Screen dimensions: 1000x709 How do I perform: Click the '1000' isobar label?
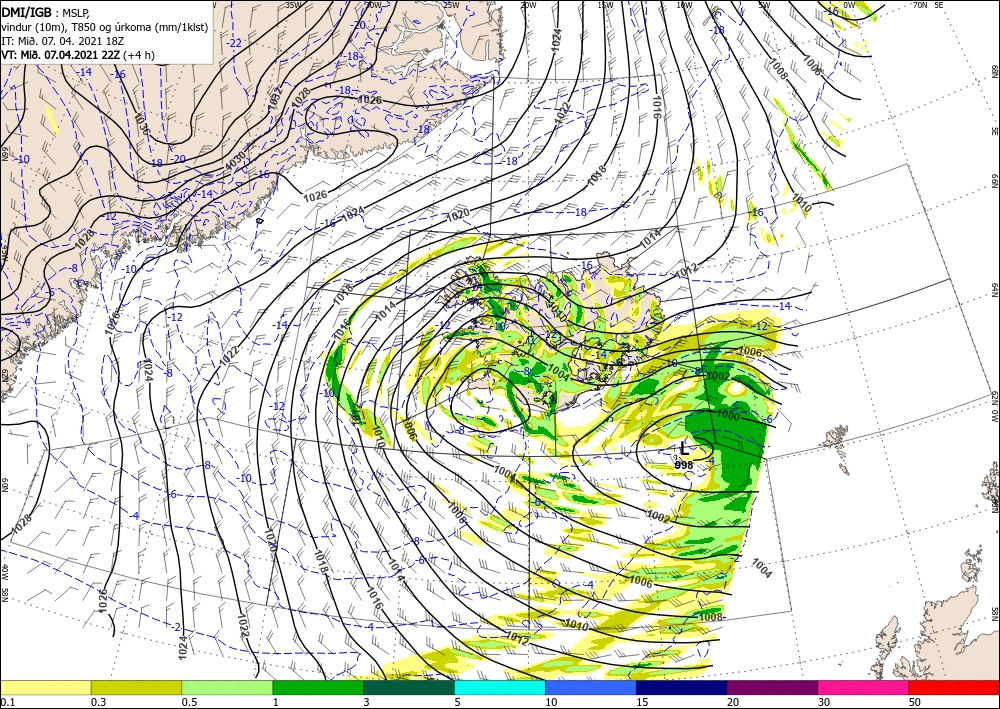[x=728, y=416]
